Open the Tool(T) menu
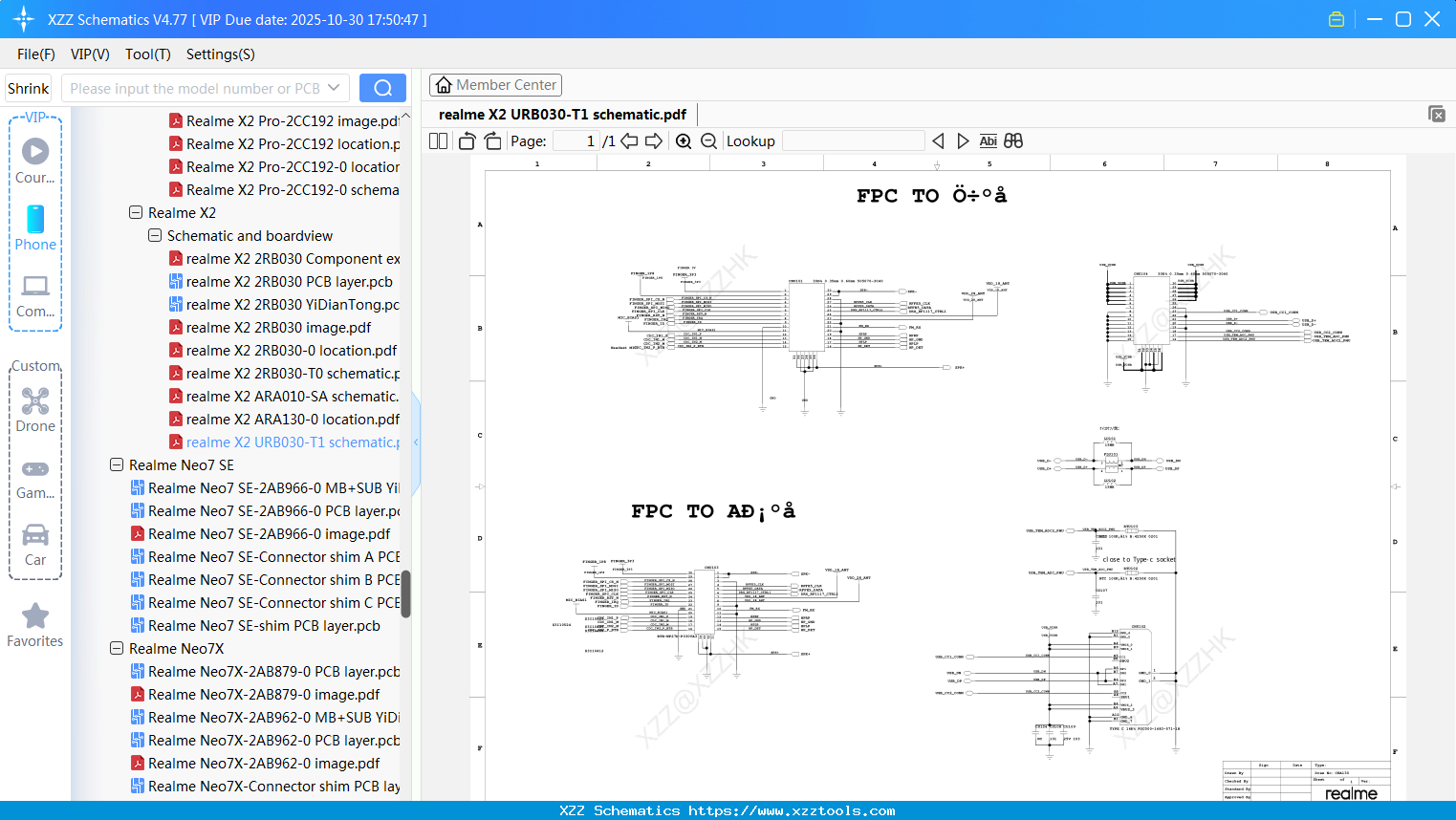The height and width of the screenshot is (820, 1456). click(147, 54)
